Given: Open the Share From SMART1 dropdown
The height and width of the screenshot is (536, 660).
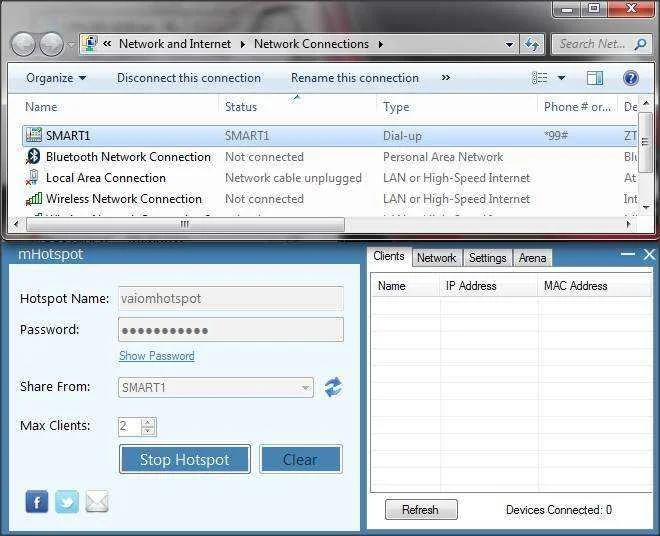Looking at the screenshot, I should pos(306,387).
